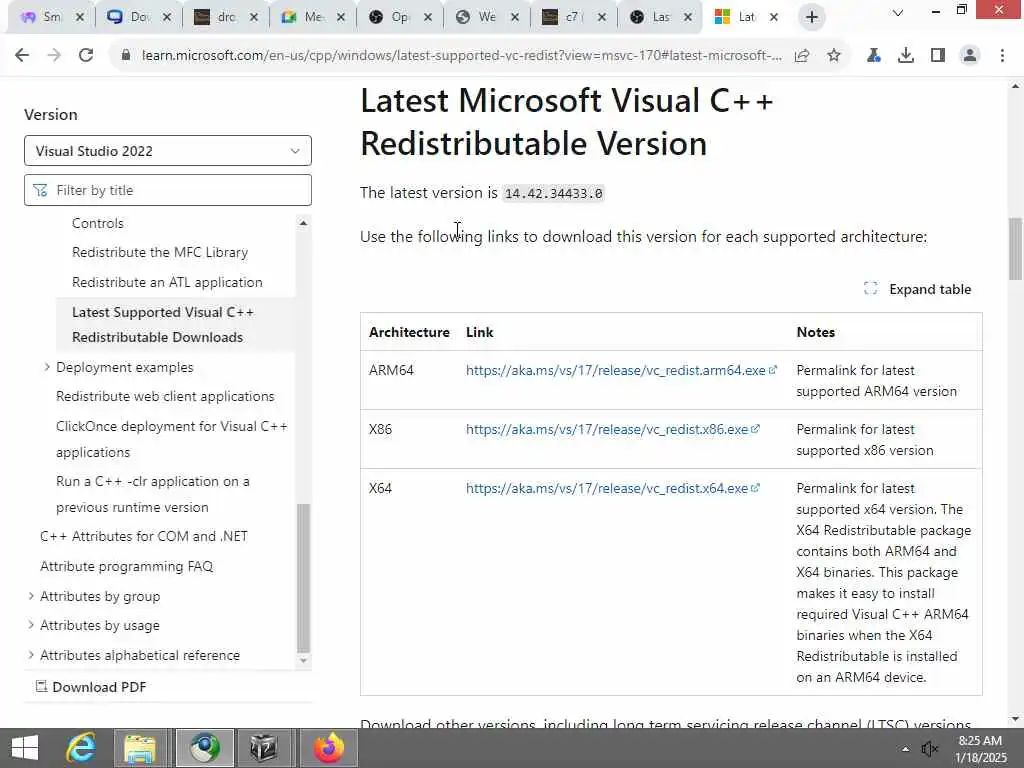
Task: Open the 7-Zip taskbar icon
Action: pos(264,748)
